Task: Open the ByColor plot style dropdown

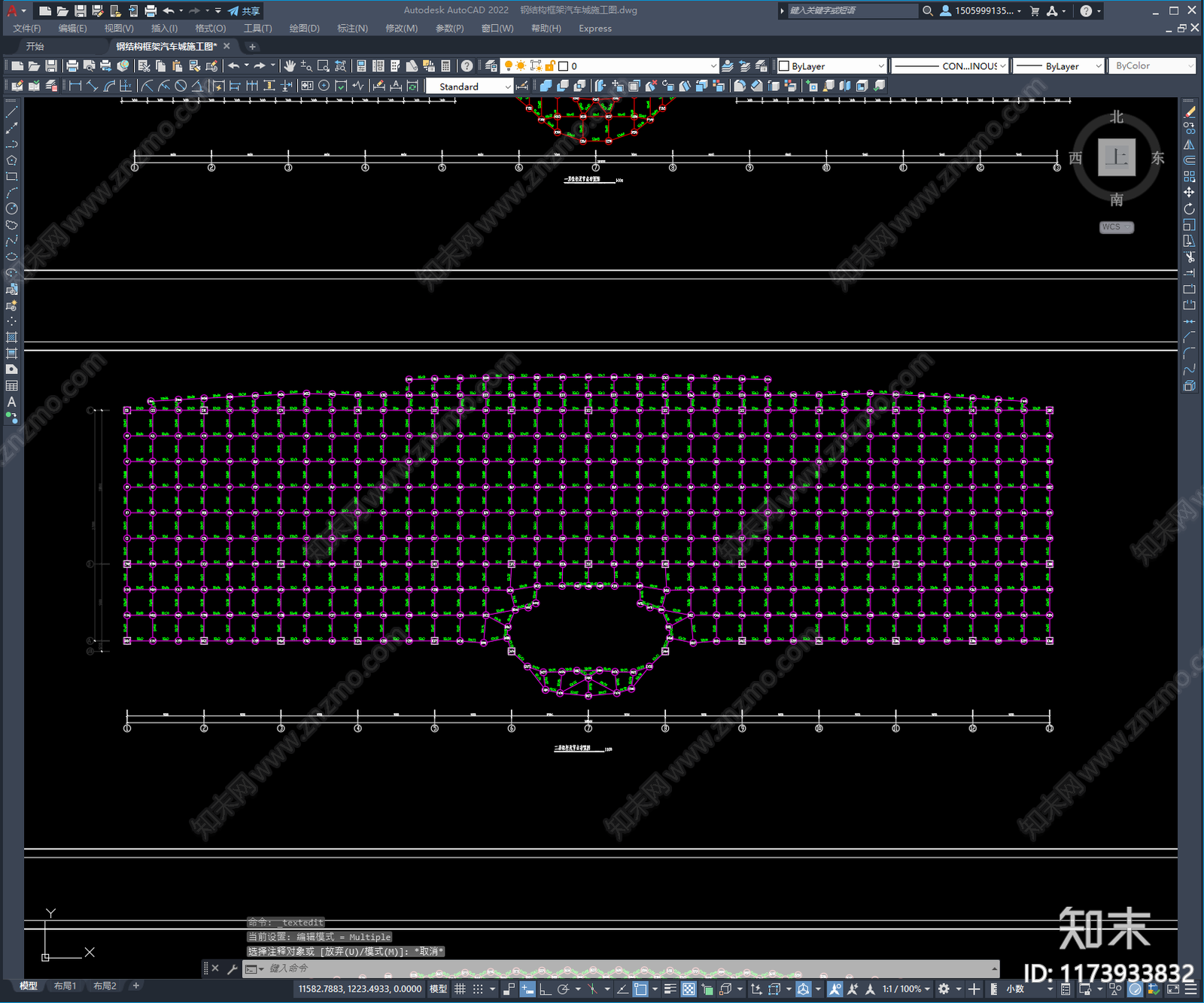Action: coord(1152,66)
